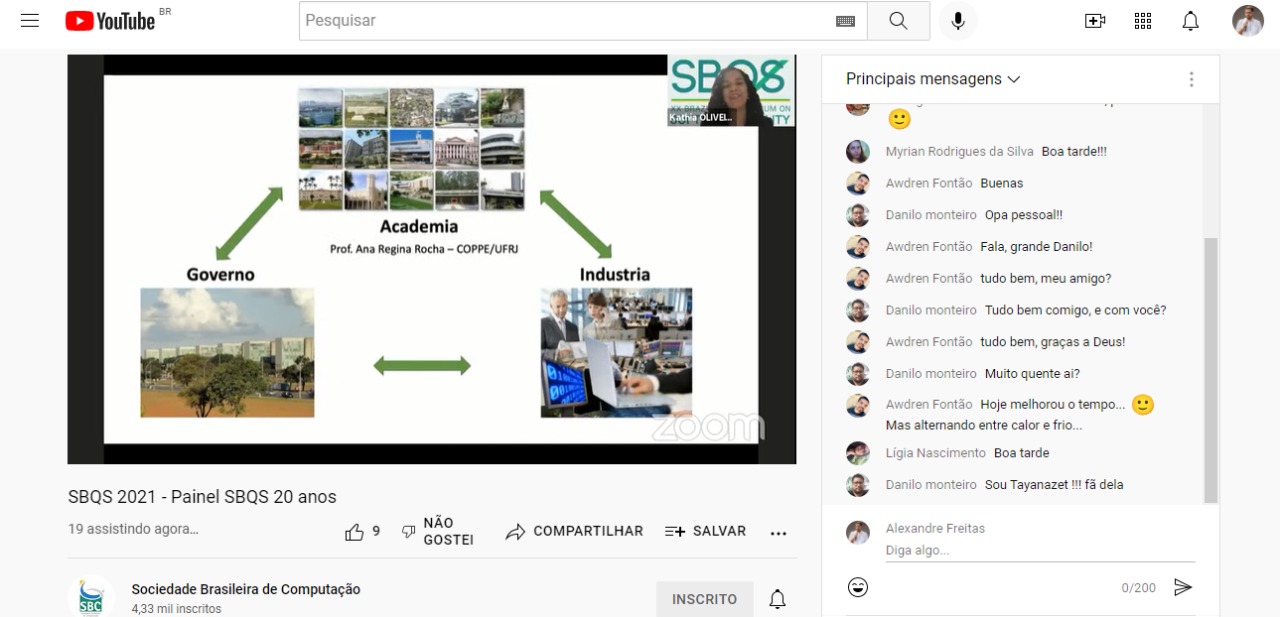Viewport: 1280px width, 617px height.
Task: Open the account avatar menu
Action: (1247, 21)
